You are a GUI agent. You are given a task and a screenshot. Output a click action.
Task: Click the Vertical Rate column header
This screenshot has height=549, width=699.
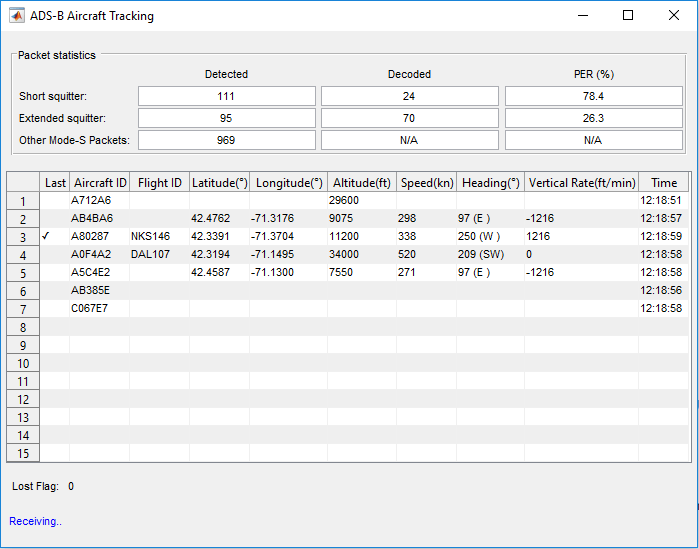(582, 183)
